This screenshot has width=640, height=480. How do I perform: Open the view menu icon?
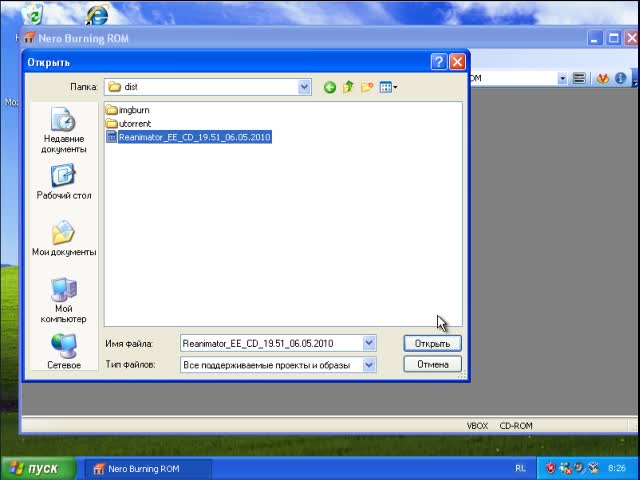click(388, 87)
